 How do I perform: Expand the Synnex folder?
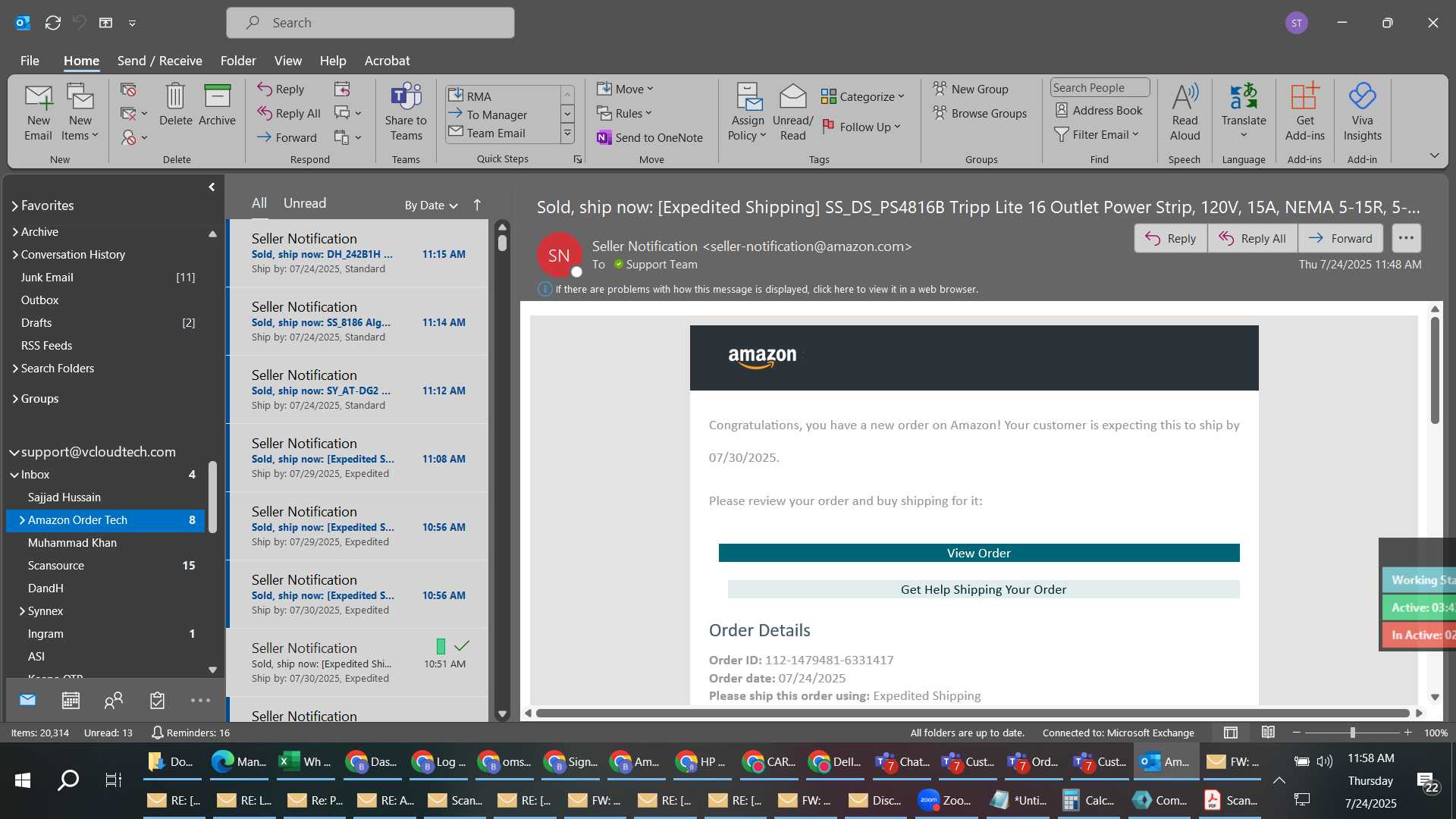tap(22, 610)
